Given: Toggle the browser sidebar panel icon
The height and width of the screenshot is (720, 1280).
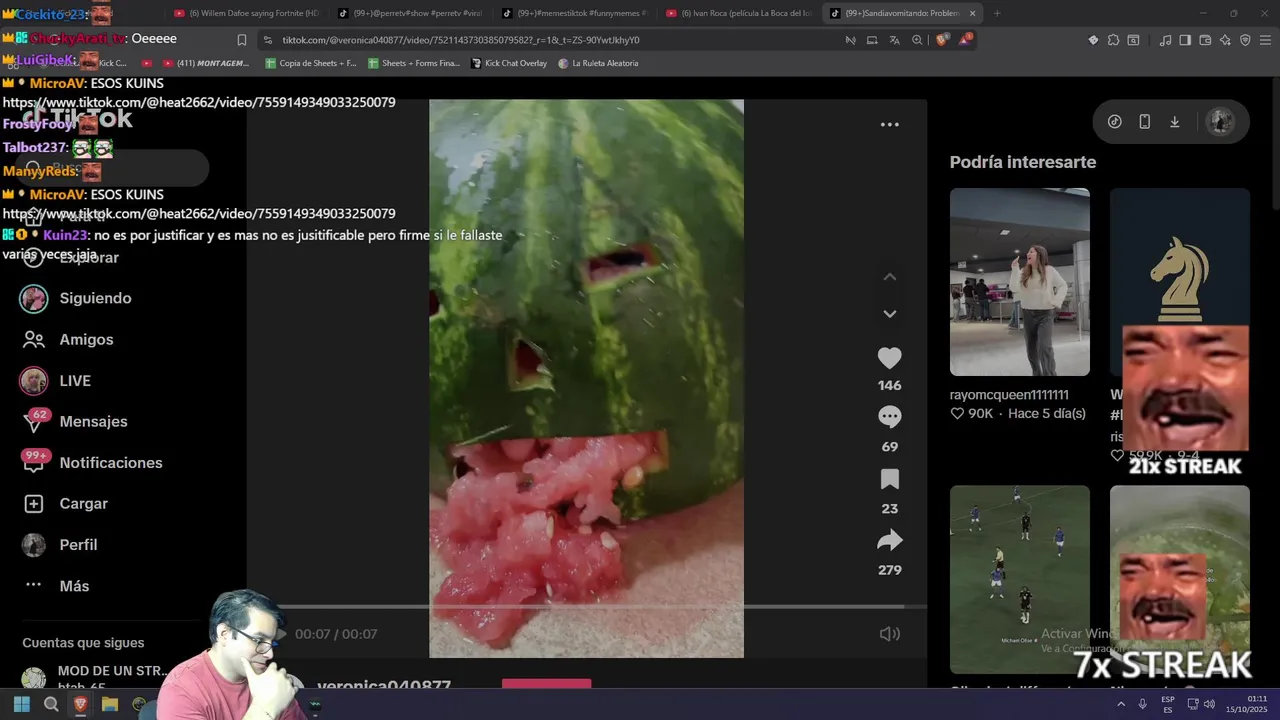Looking at the screenshot, I should coord(1185,40).
